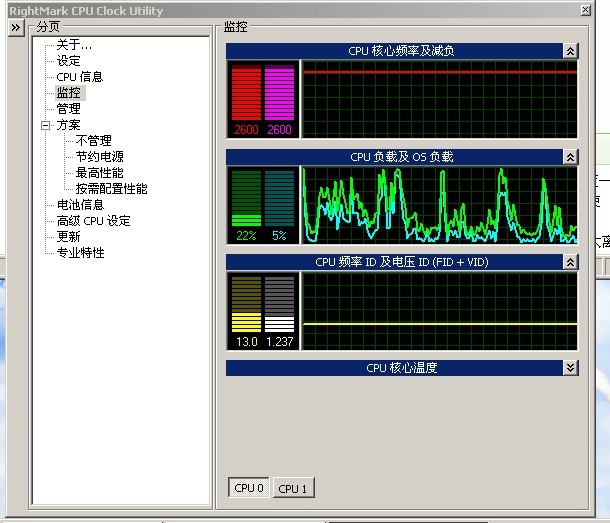This screenshot has width=610, height=523.
Task: Click the 13.0 FID value
Action: click(247, 342)
